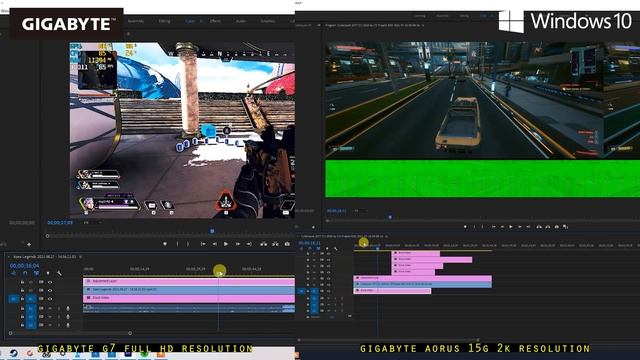Image resolution: width=640 pixels, height=360 pixels.
Task: Click the Extract button, G7 monitor
Action: [276, 244]
